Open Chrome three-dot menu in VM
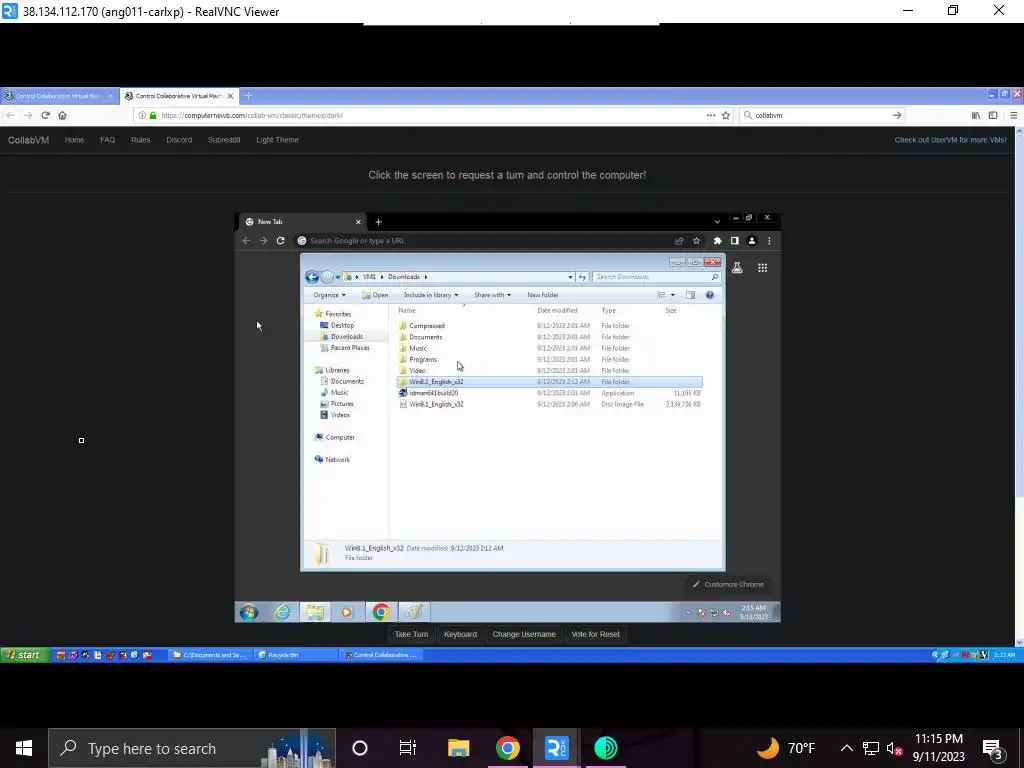The height and width of the screenshot is (768, 1024). (769, 241)
